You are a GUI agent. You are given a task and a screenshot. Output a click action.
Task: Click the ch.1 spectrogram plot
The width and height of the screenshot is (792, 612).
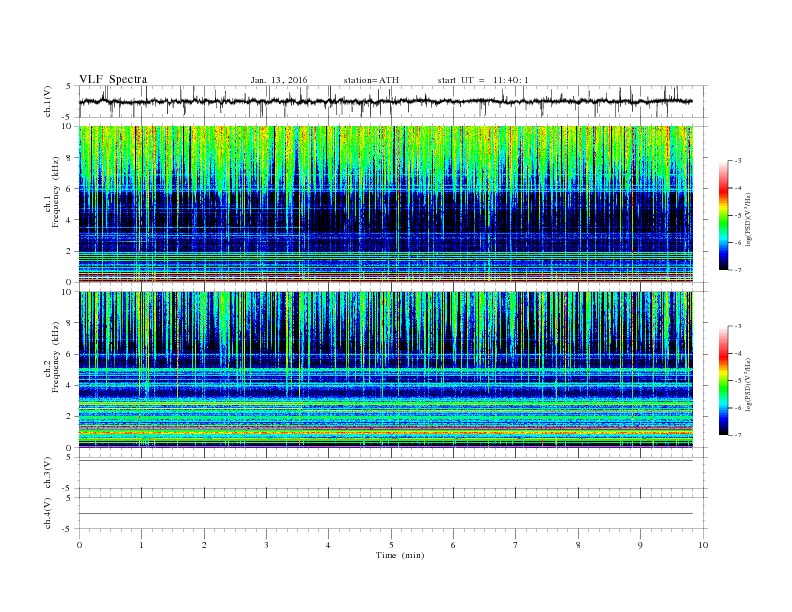pyautogui.click(x=386, y=204)
